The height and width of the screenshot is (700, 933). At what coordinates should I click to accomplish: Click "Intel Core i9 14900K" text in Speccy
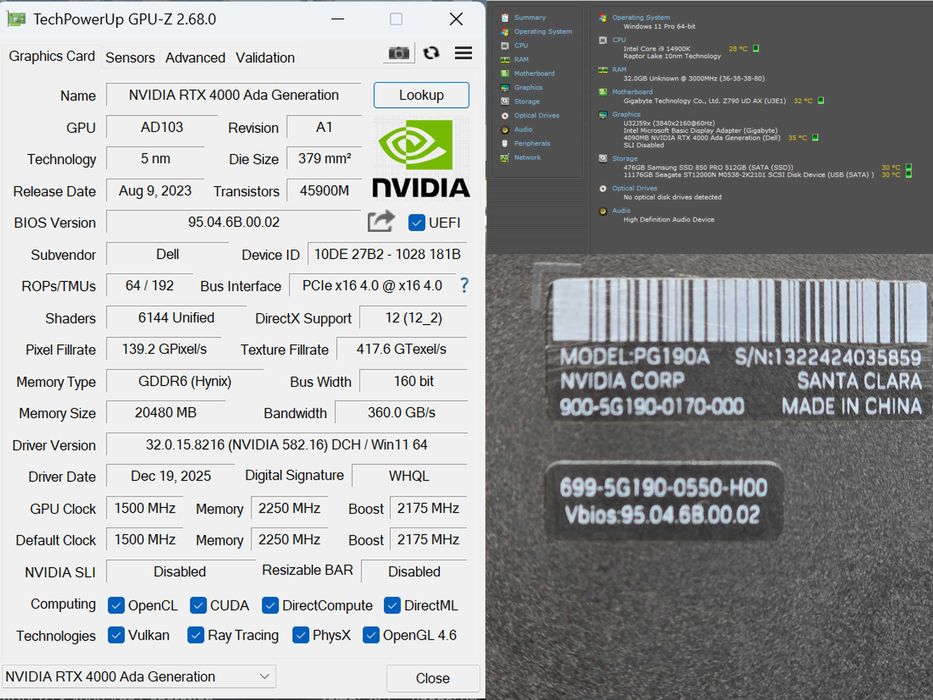[656, 49]
